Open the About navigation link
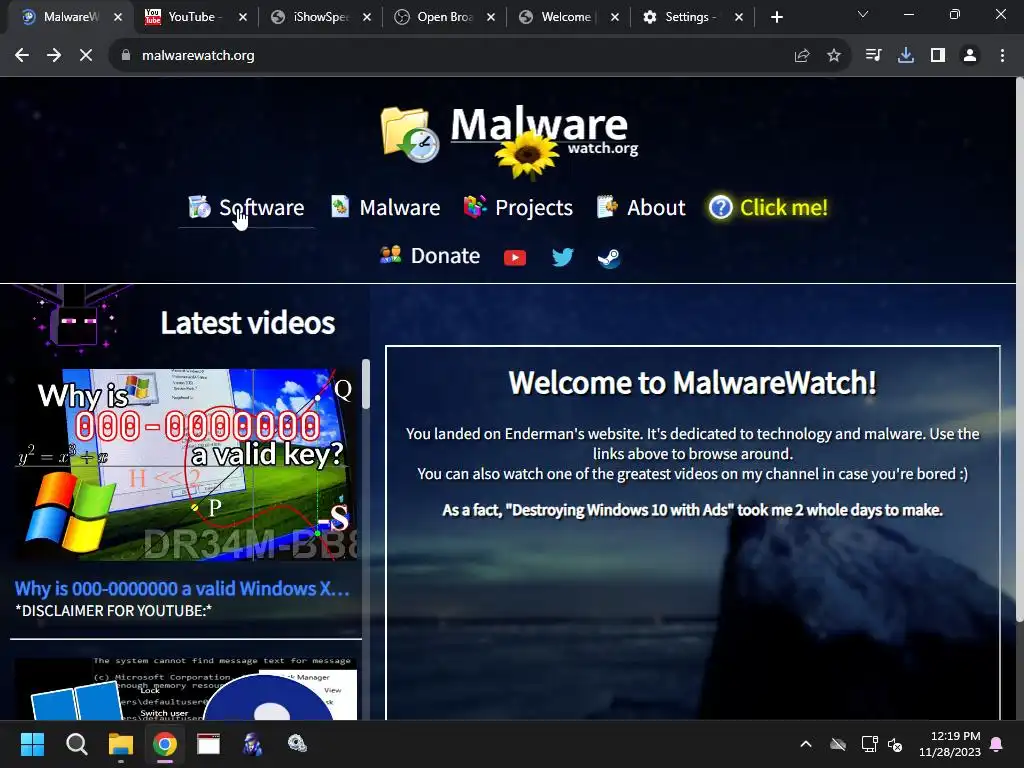Image resolution: width=1024 pixels, height=768 pixels. click(641, 208)
